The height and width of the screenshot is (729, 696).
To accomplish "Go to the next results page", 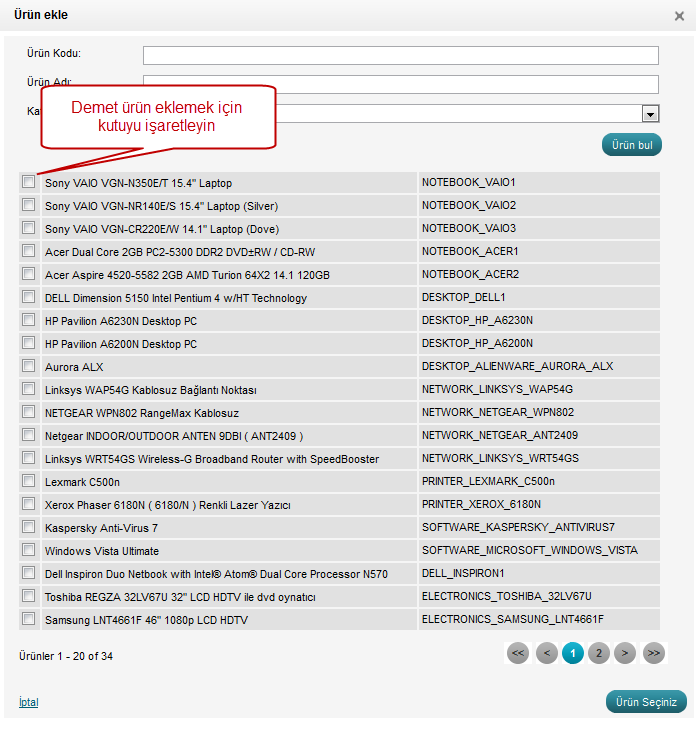I will (x=625, y=653).
